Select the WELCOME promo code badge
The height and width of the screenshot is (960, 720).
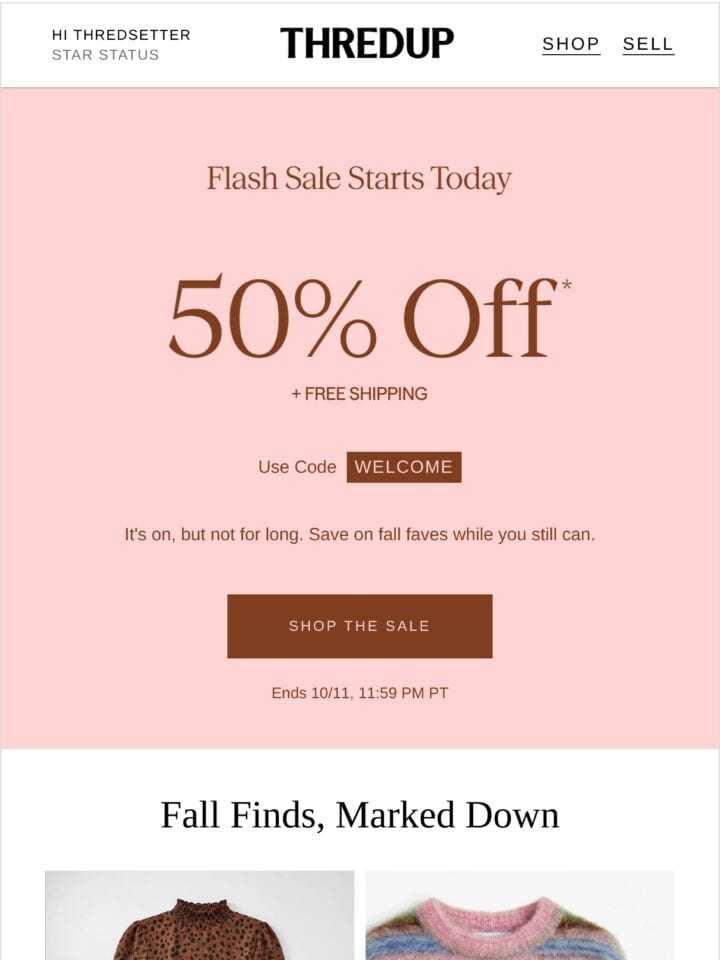(404, 467)
